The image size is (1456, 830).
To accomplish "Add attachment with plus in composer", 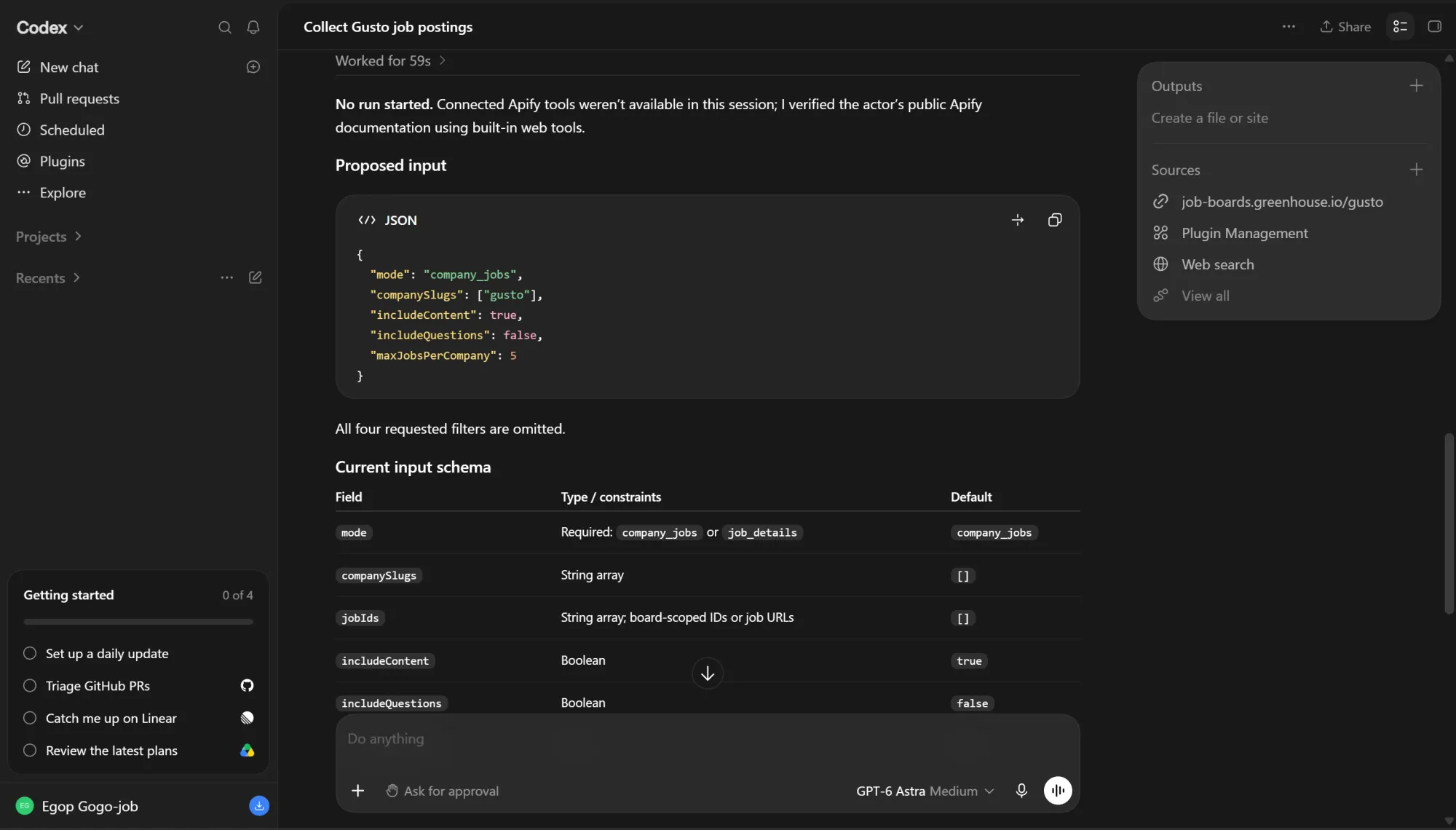I will coord(357,791).
